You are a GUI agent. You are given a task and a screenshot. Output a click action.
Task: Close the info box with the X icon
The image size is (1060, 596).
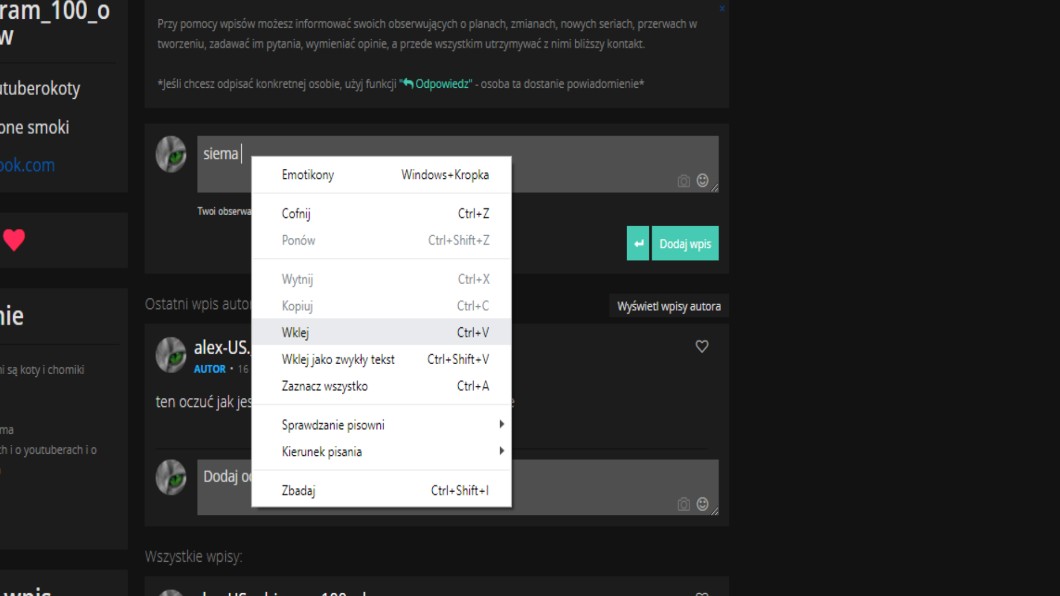tap(722, 8)
